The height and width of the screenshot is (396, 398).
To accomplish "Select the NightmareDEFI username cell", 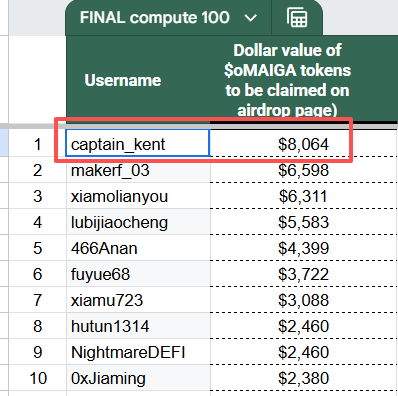I will [138, 351].
